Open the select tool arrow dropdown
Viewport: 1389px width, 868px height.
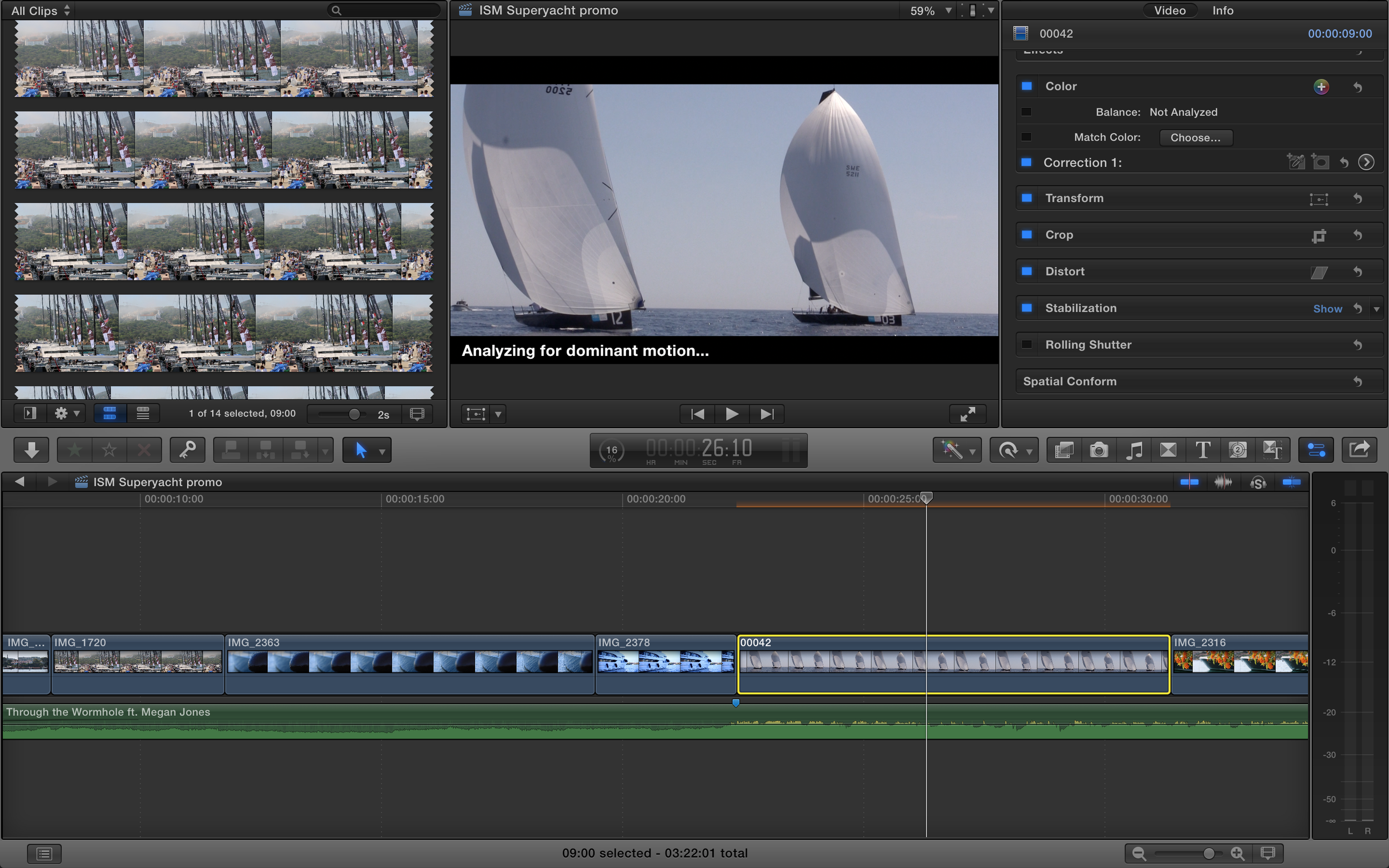pos(382,451)
